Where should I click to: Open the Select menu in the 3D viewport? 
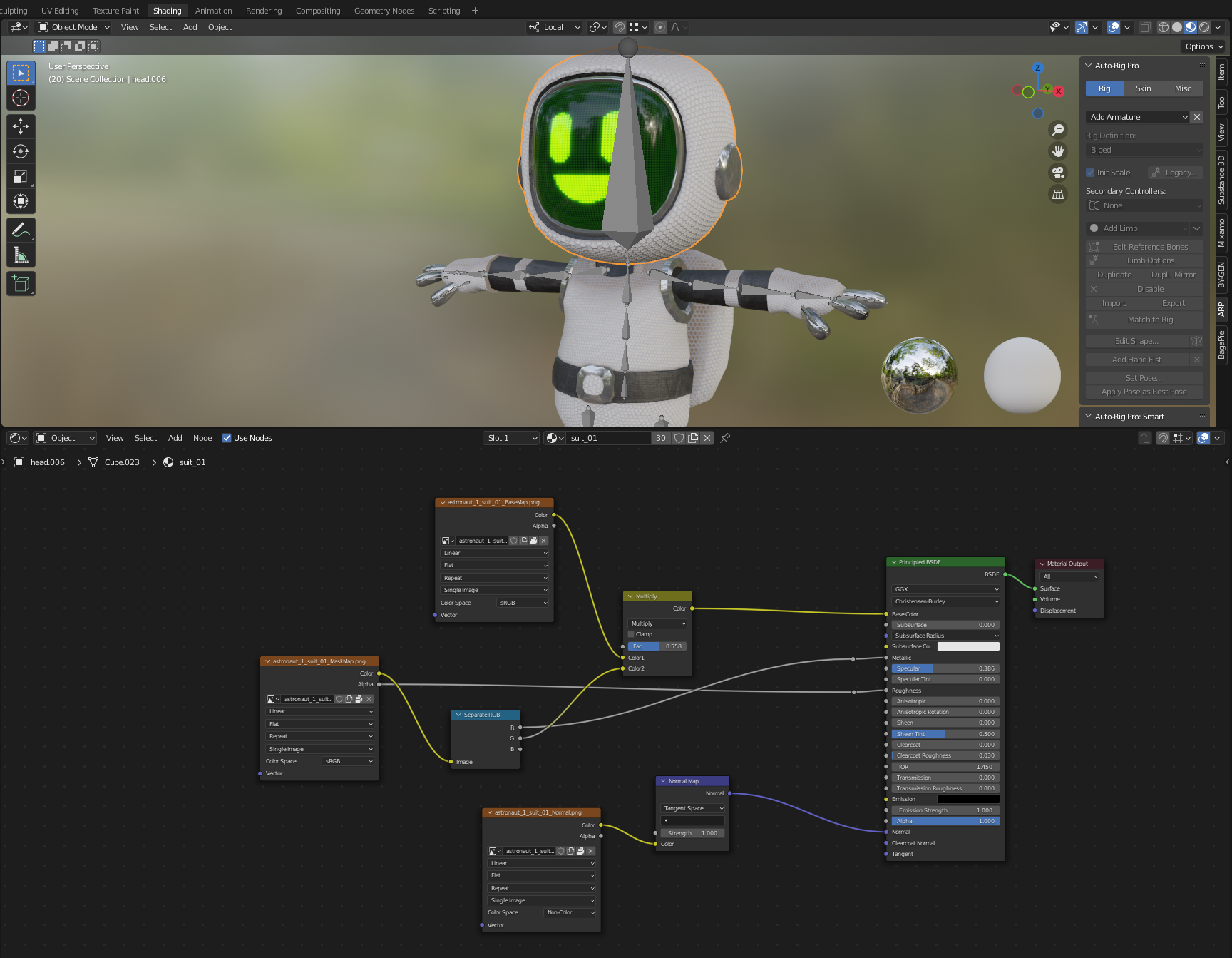coord(160,27)
